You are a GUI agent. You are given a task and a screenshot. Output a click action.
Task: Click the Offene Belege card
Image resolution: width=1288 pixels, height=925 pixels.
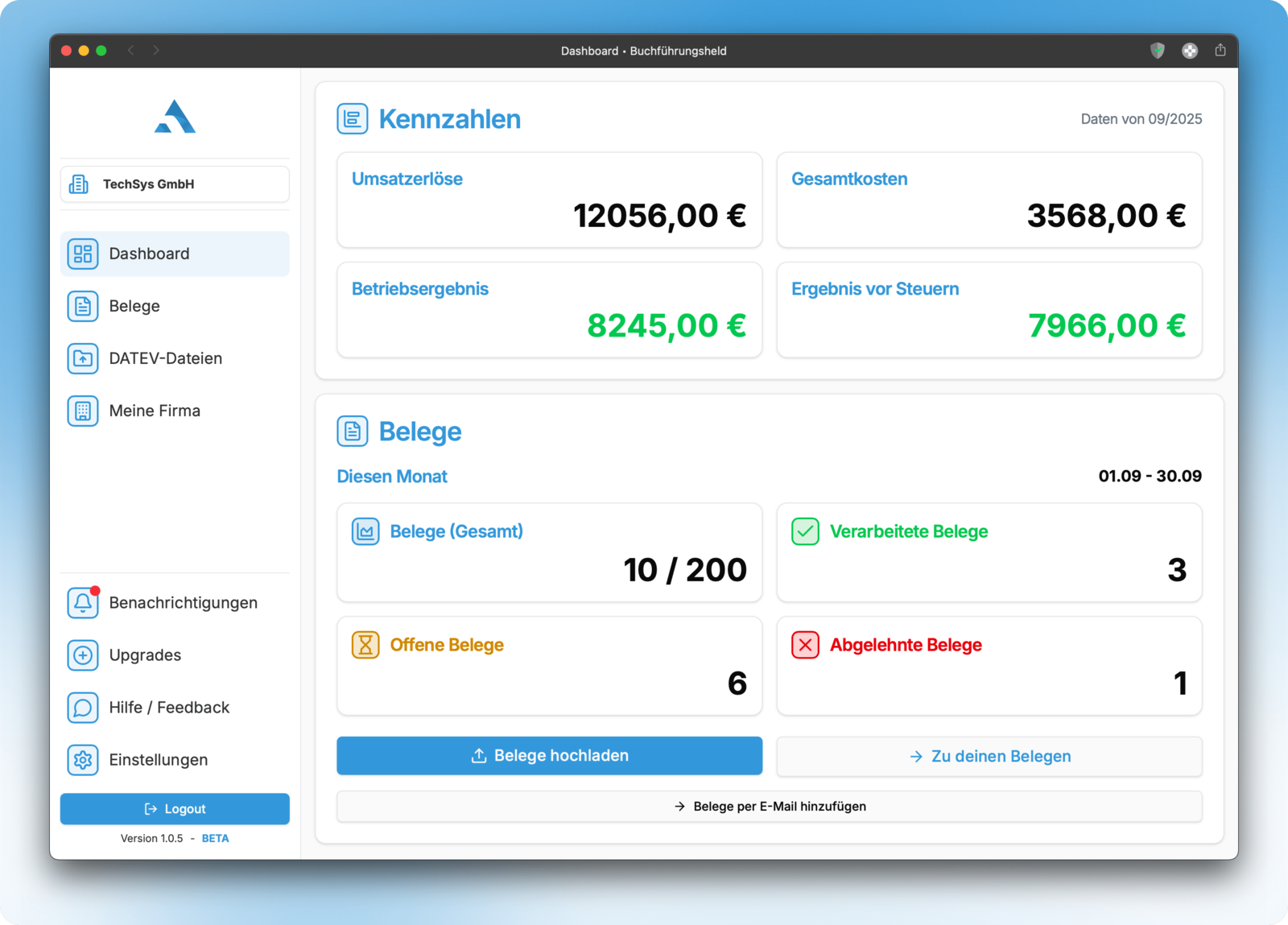coord(549,666)
